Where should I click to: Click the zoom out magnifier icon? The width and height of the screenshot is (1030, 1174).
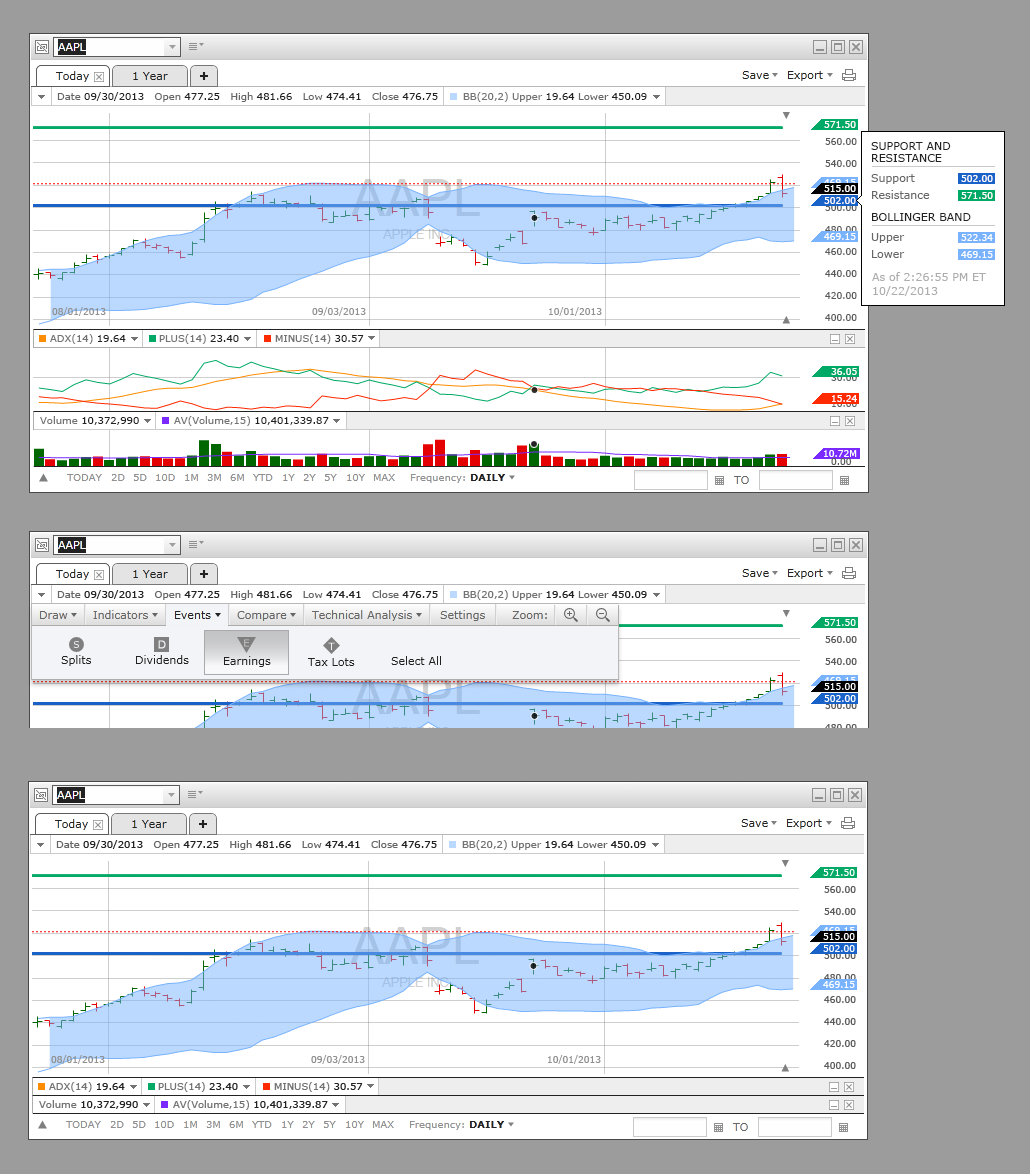(x=603, y=615)
